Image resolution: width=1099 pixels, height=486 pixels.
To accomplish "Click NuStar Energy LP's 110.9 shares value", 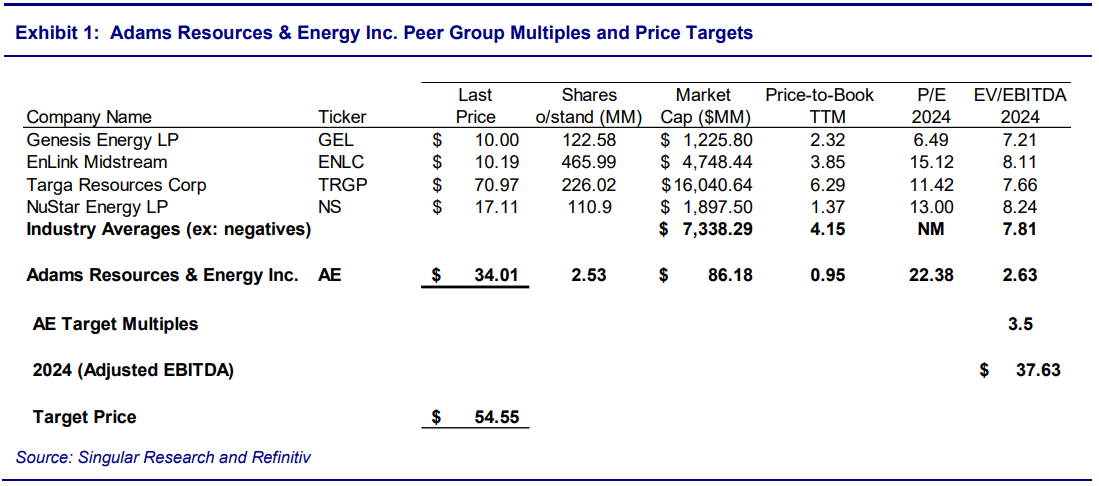I will (589, 207).
